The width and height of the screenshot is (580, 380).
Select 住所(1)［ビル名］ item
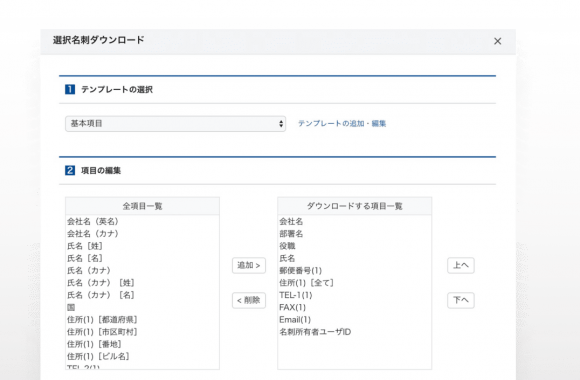pyautogui.click(x=142, y=356)
